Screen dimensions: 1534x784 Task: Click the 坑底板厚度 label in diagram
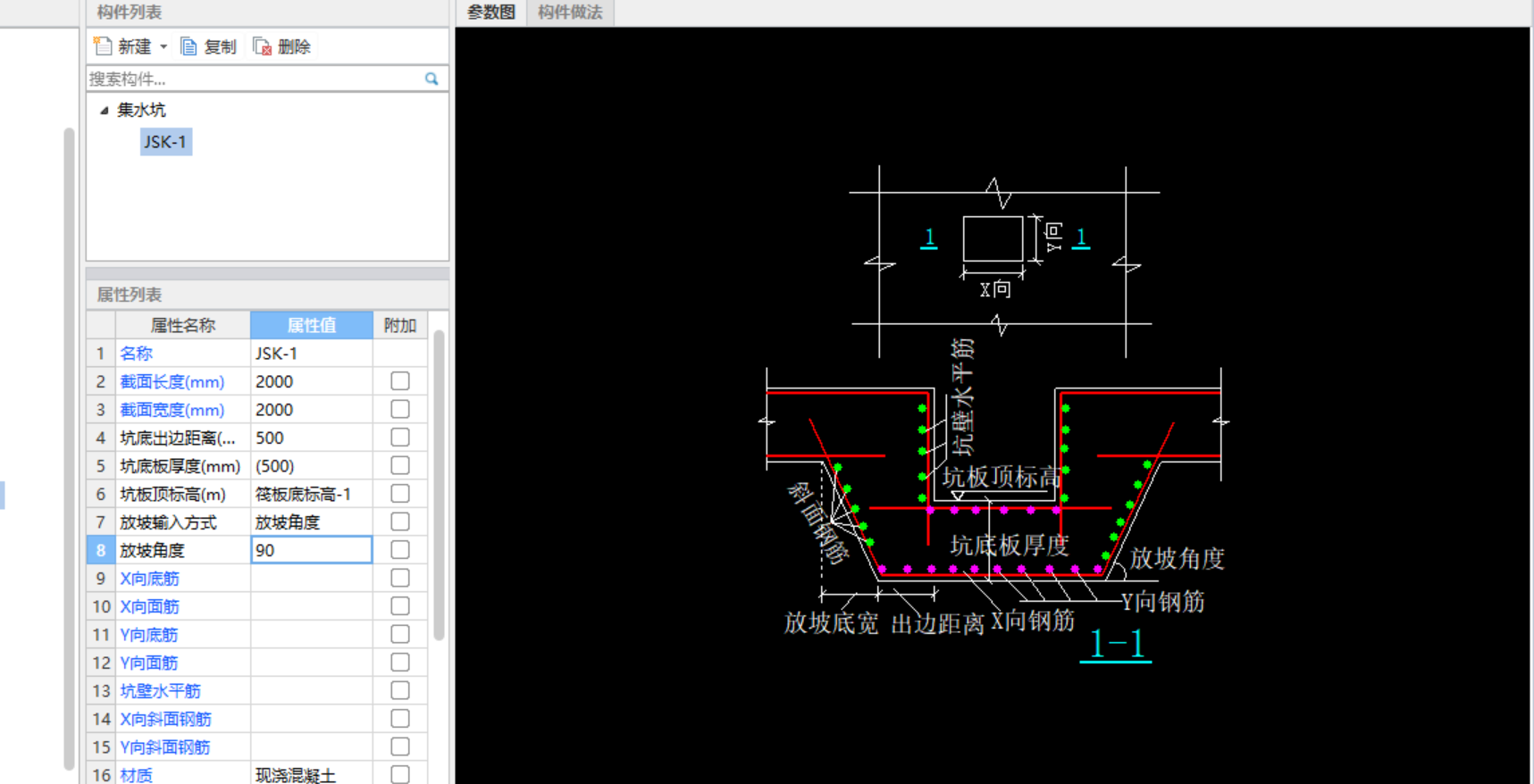pos(1010,545)
